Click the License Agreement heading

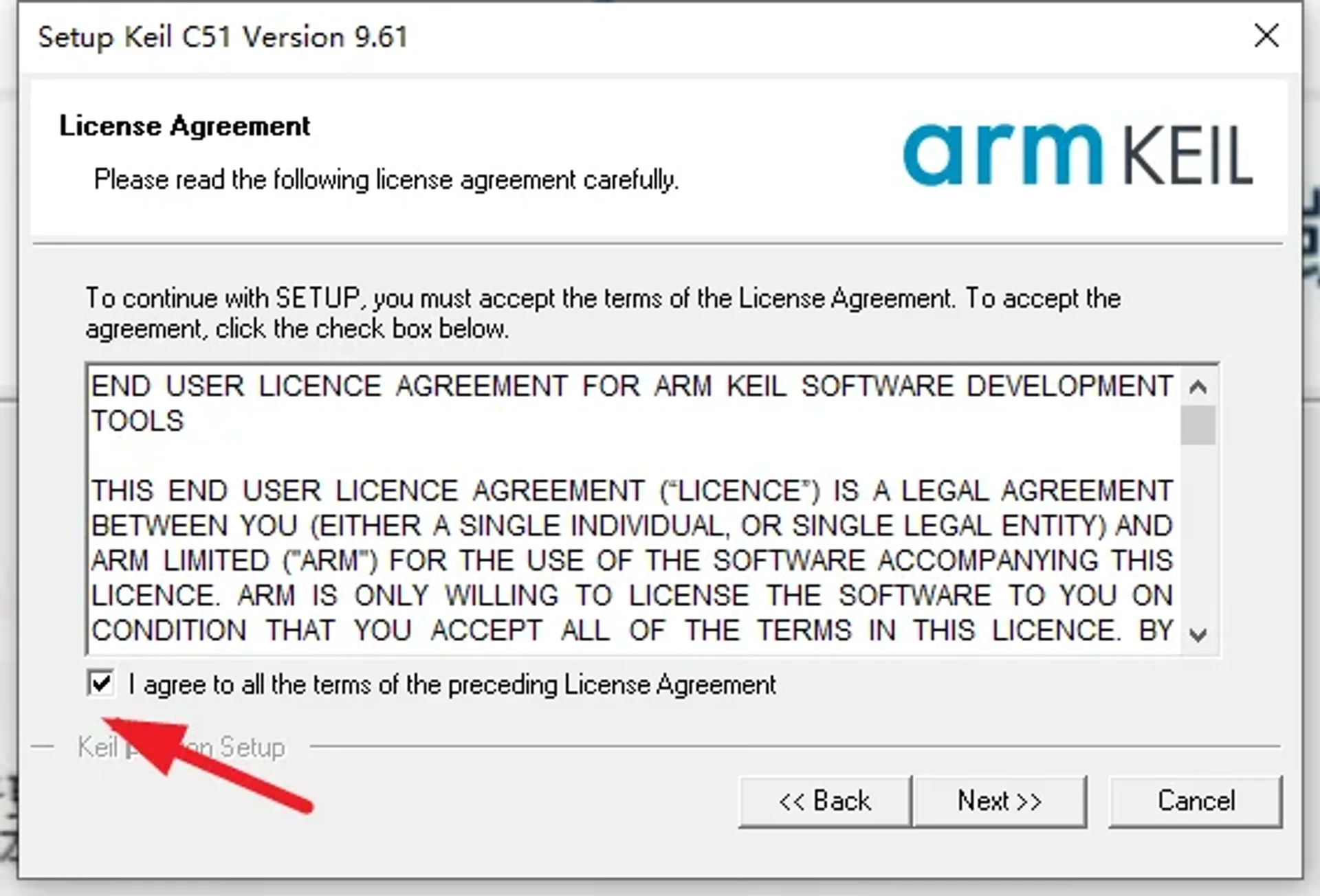[184, 126]
